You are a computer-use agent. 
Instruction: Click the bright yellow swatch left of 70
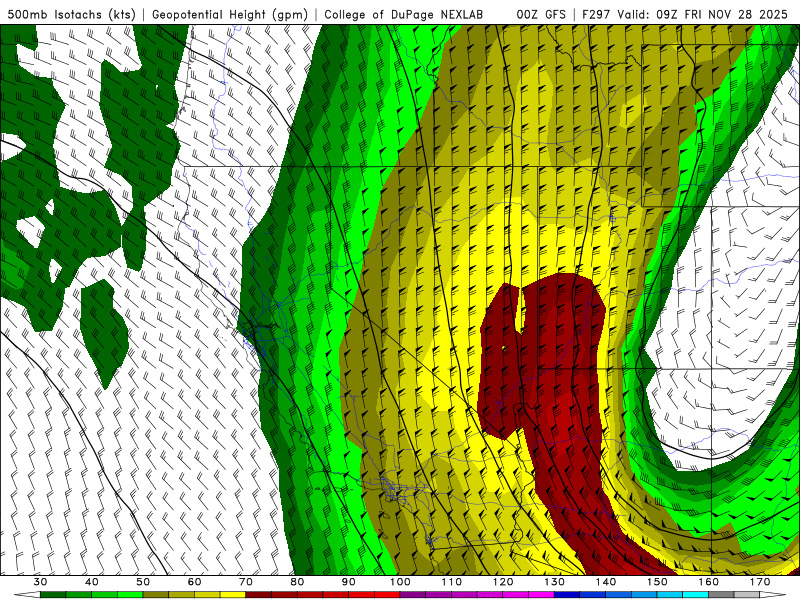233,595
